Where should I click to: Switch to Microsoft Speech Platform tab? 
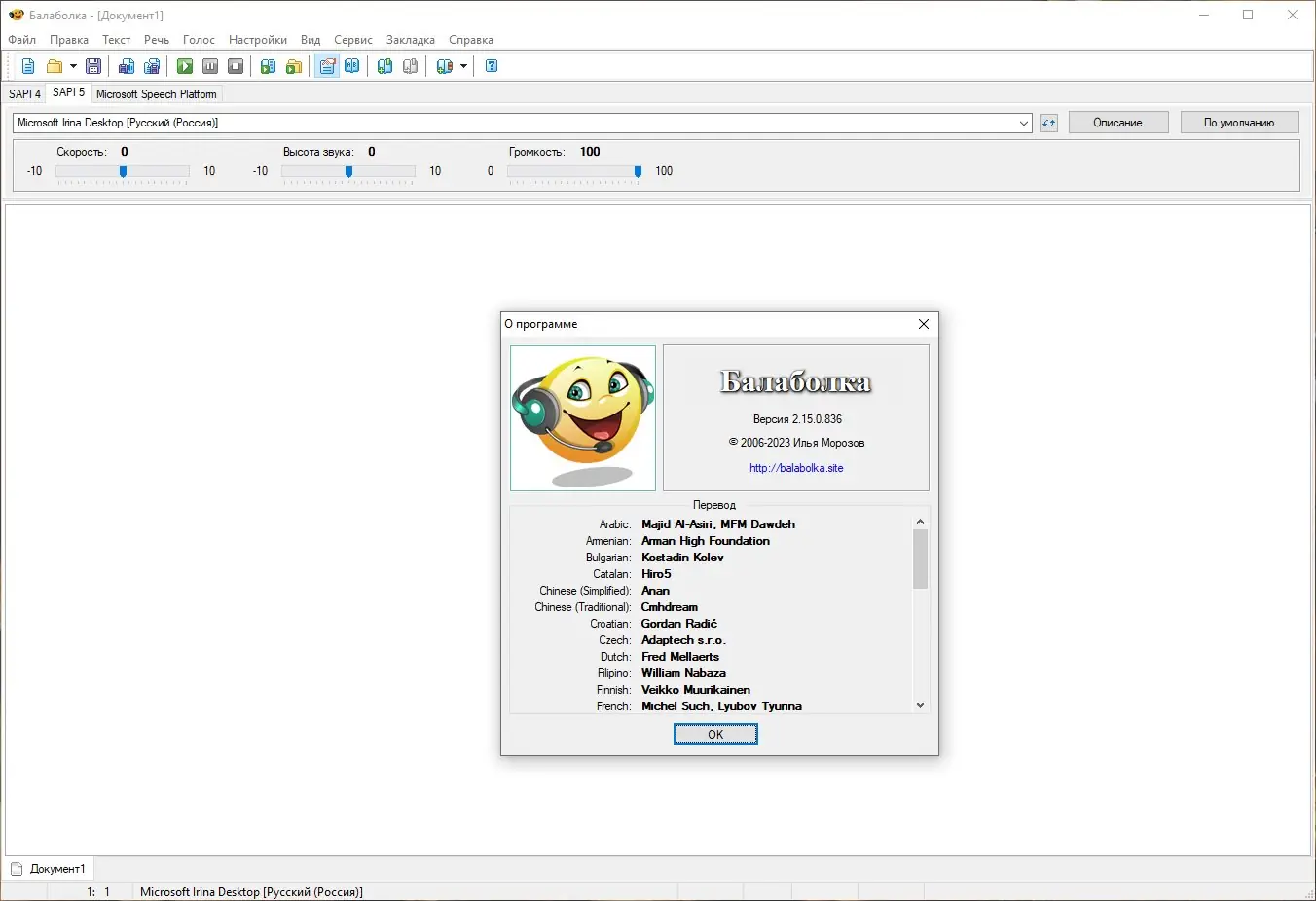coord(157,94)
